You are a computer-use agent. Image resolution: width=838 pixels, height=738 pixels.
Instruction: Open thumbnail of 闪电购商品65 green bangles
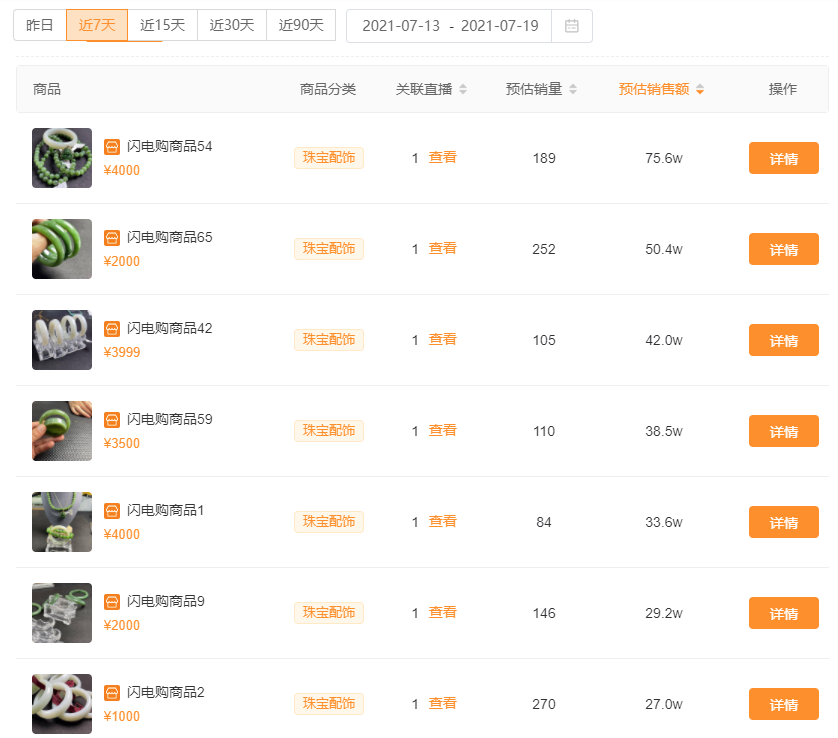point(62,249)
